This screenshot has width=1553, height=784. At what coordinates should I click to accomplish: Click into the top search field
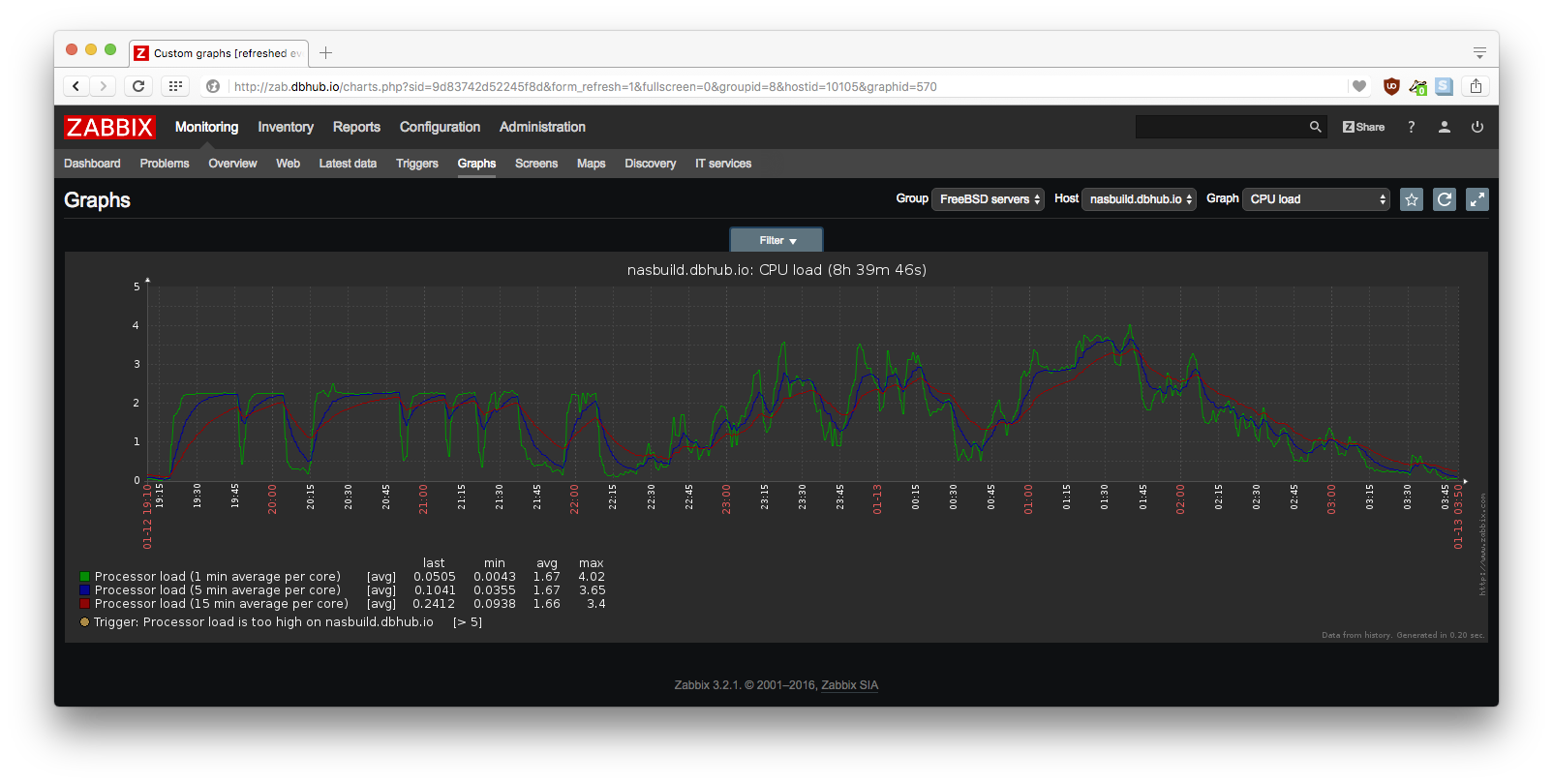[1220, 127]
